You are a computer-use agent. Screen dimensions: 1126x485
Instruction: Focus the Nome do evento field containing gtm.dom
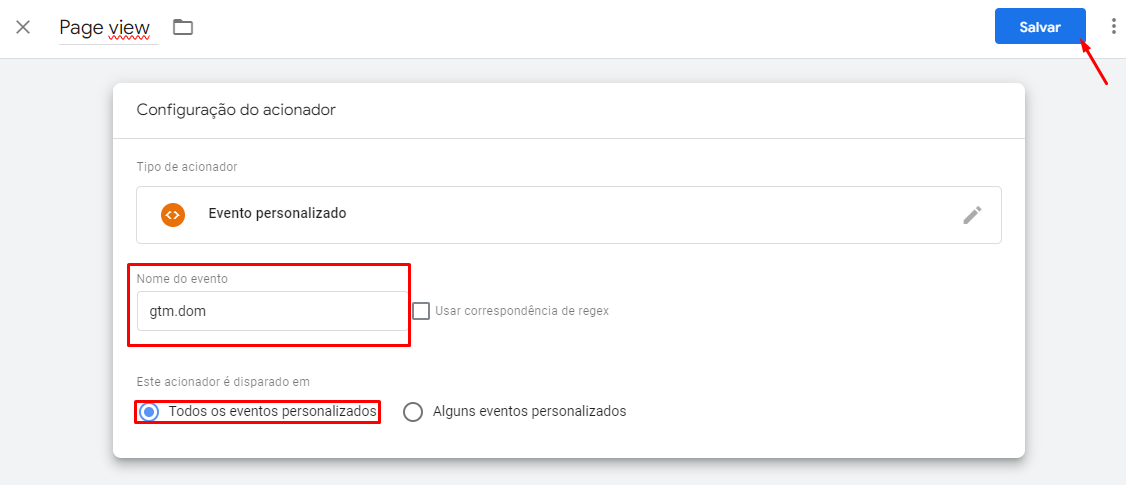[271, 311]
